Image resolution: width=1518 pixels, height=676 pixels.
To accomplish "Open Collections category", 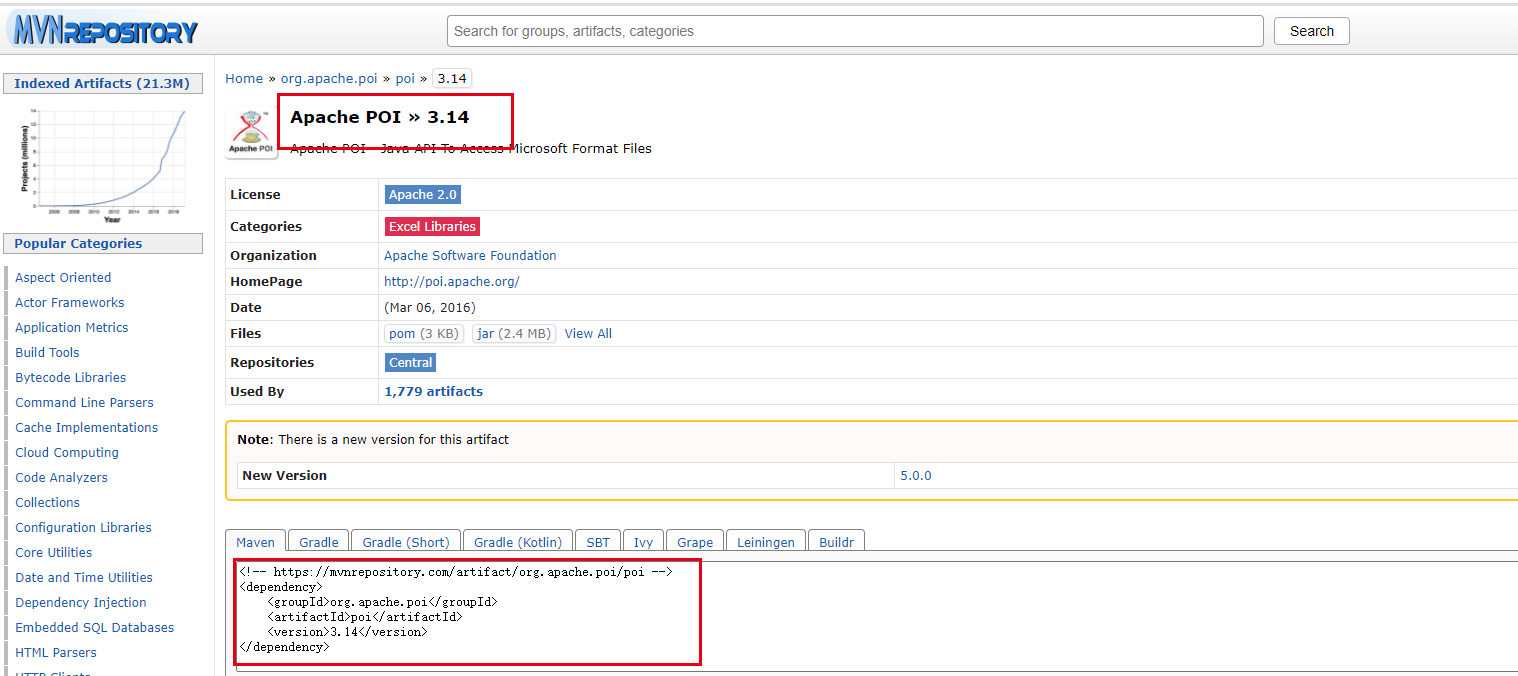I will coord(47,503).
